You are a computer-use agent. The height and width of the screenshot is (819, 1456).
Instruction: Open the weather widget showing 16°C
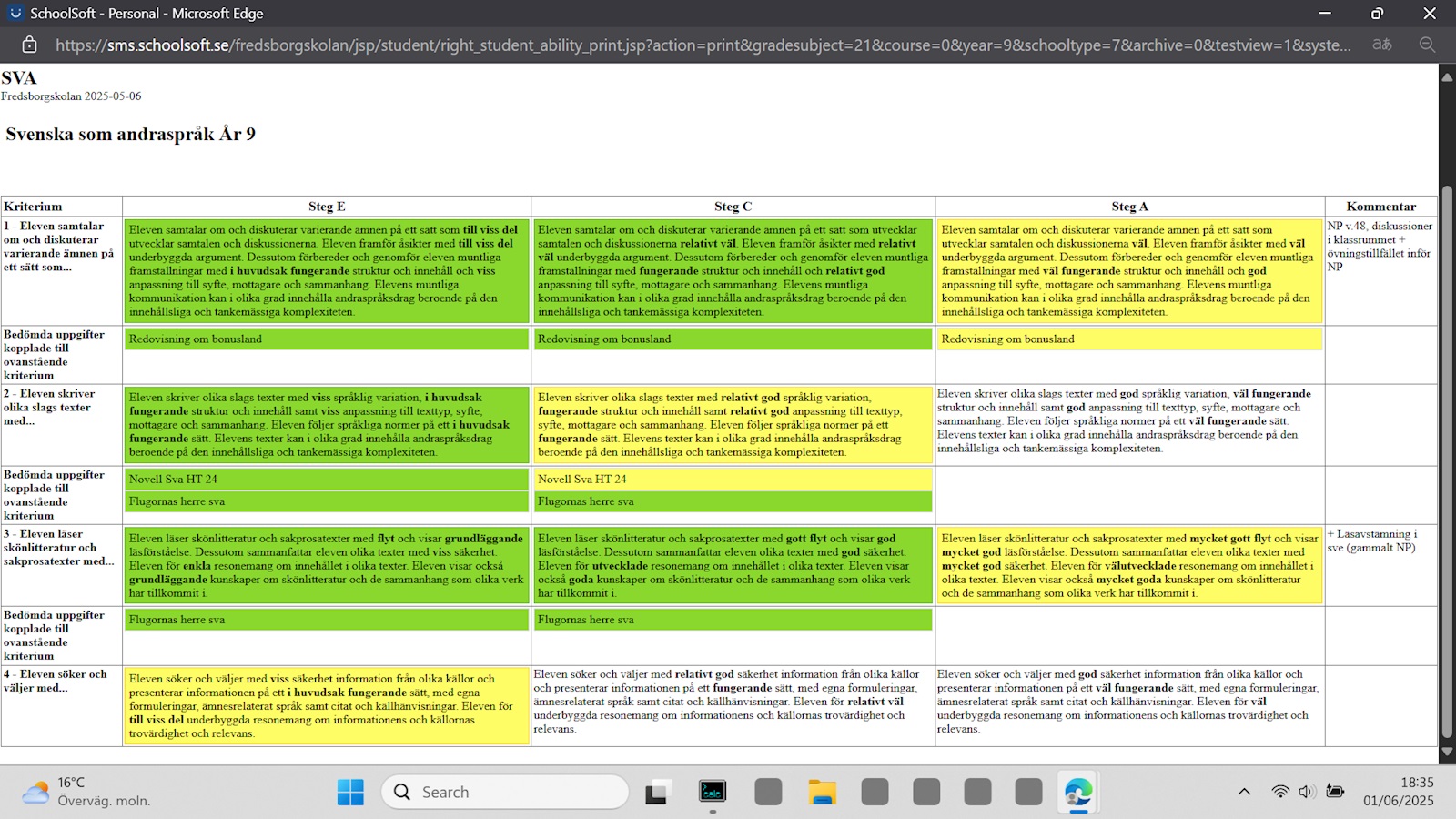click(x=86, y=792)
